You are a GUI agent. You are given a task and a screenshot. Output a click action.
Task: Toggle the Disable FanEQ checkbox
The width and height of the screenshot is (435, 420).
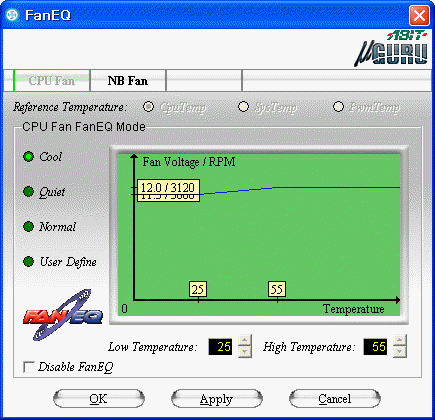pos(29,367)
